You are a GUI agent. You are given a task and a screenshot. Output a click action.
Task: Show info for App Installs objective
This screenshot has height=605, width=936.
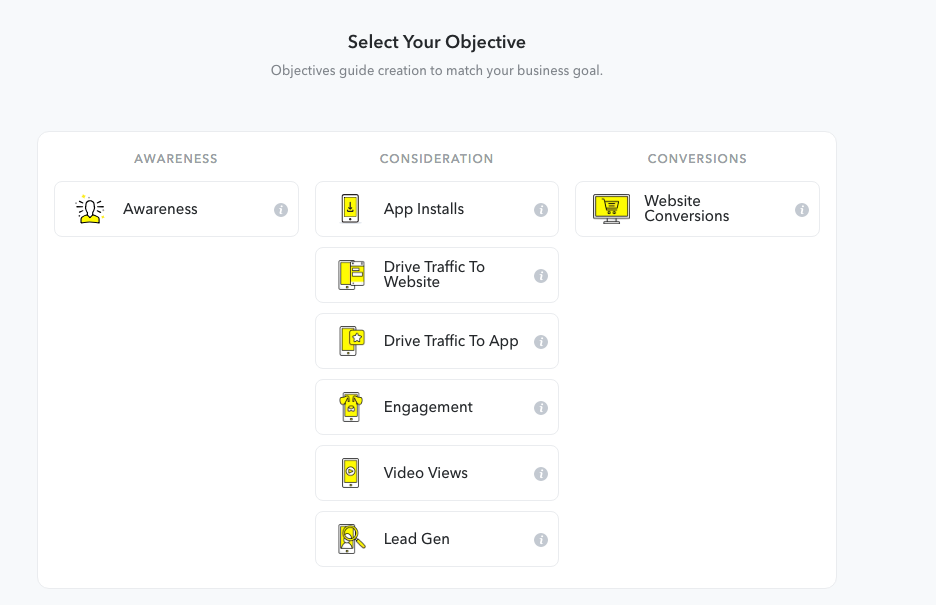(541, 210)
